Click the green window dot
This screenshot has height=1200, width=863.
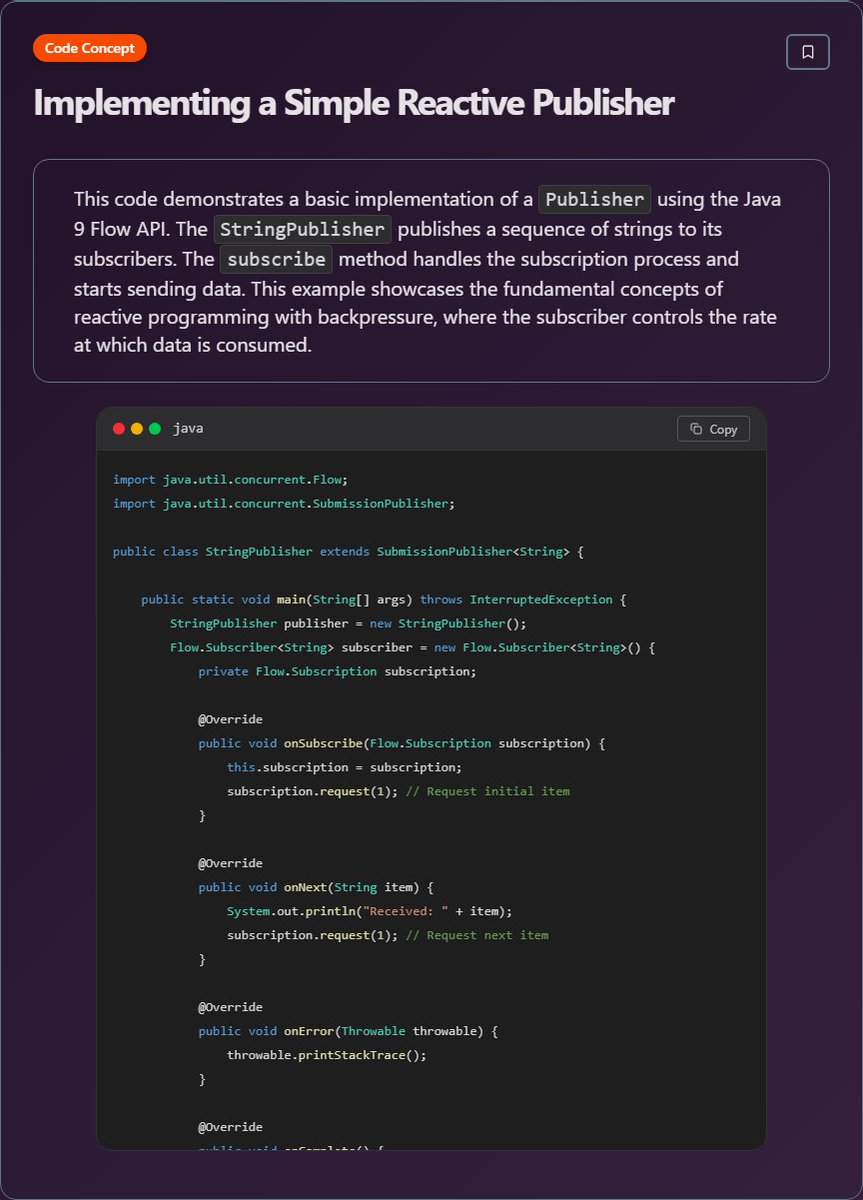[155, 429]
